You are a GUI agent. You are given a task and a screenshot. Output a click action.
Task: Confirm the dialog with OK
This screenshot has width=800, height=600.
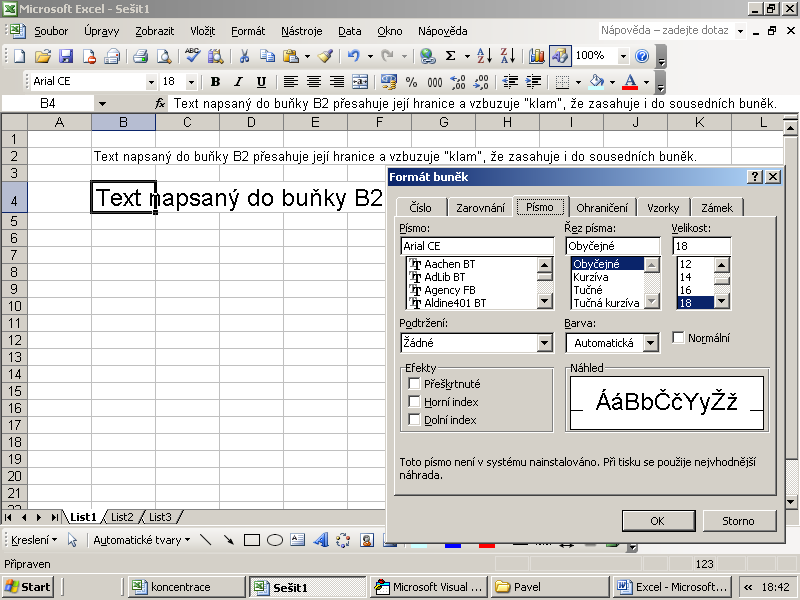tap(658, 521)
